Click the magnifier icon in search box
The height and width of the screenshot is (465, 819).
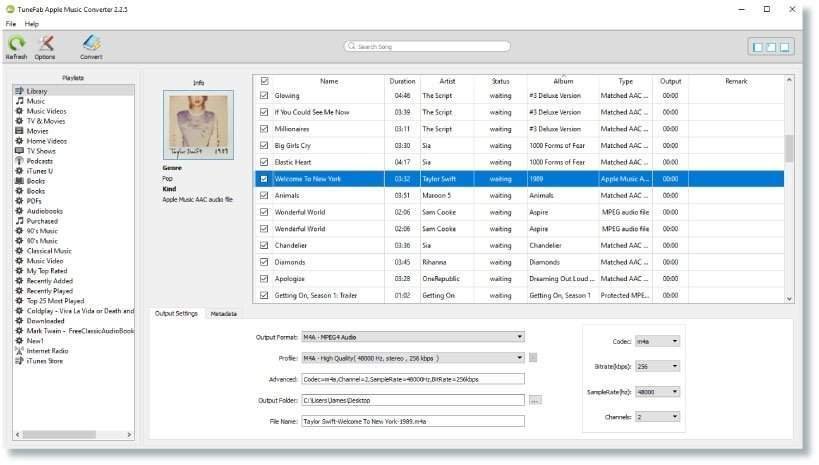tap(352, 46)
